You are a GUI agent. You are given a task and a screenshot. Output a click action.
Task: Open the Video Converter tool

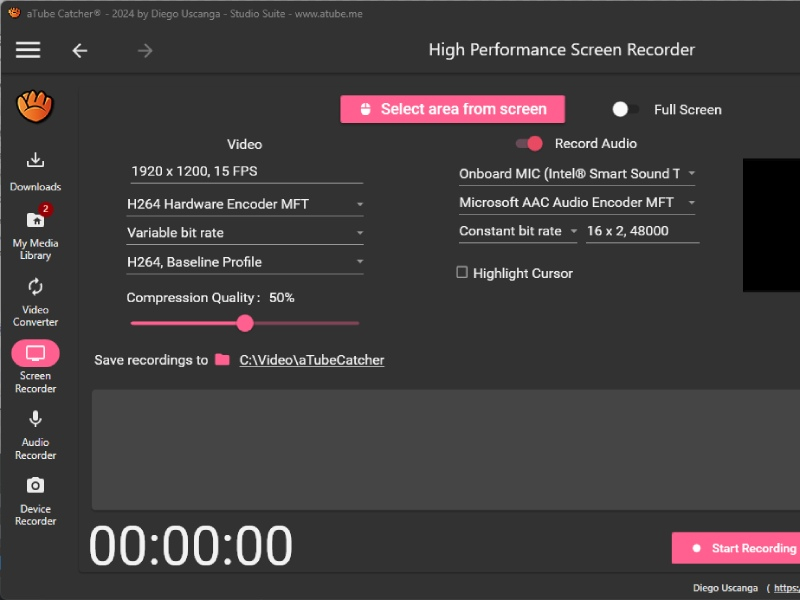click(x=35, y=300)
